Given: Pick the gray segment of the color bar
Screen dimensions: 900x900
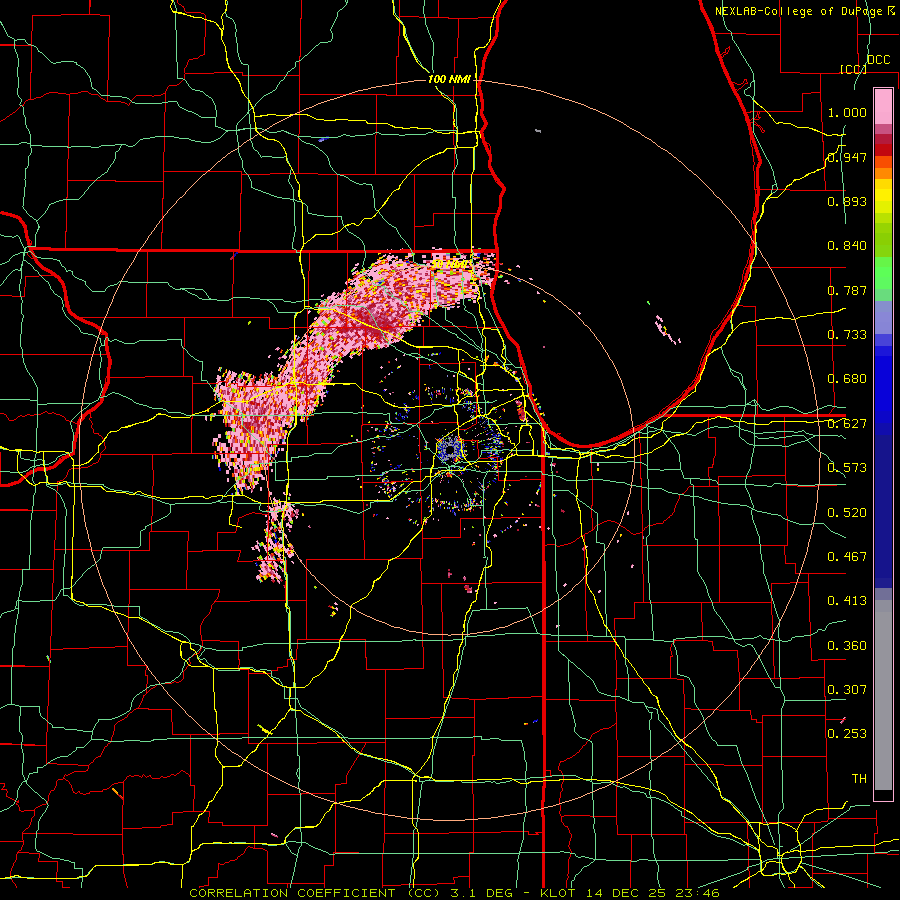Looking at the screenshot, I should pyautogui.click(x=883, y=695).
